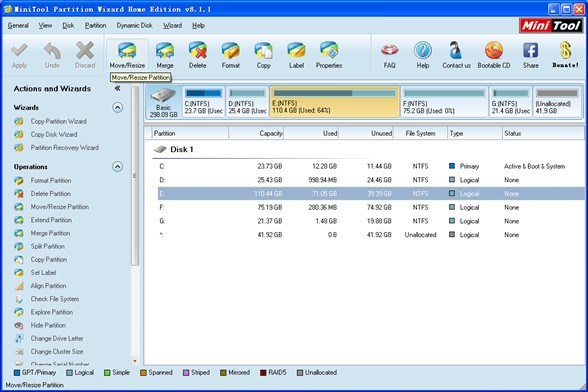Open the View menu
This screenshot has width=588, height=392.
point(45,26)
